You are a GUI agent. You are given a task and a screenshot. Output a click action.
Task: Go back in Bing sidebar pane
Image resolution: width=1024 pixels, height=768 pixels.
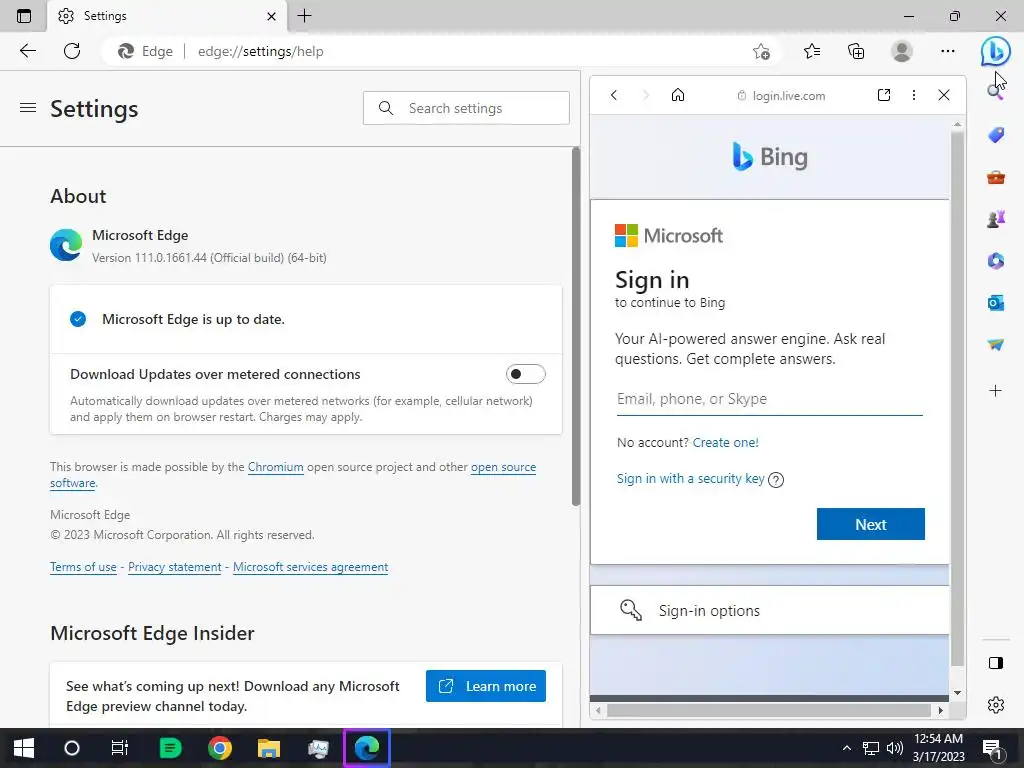[614, 95]
